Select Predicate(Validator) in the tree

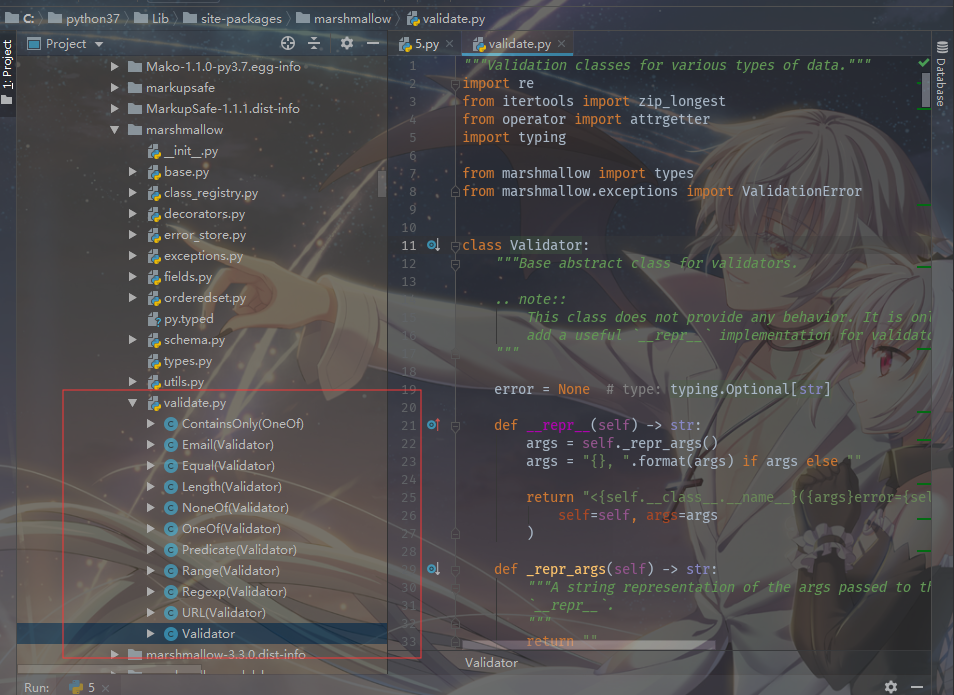tap(239, 550)
